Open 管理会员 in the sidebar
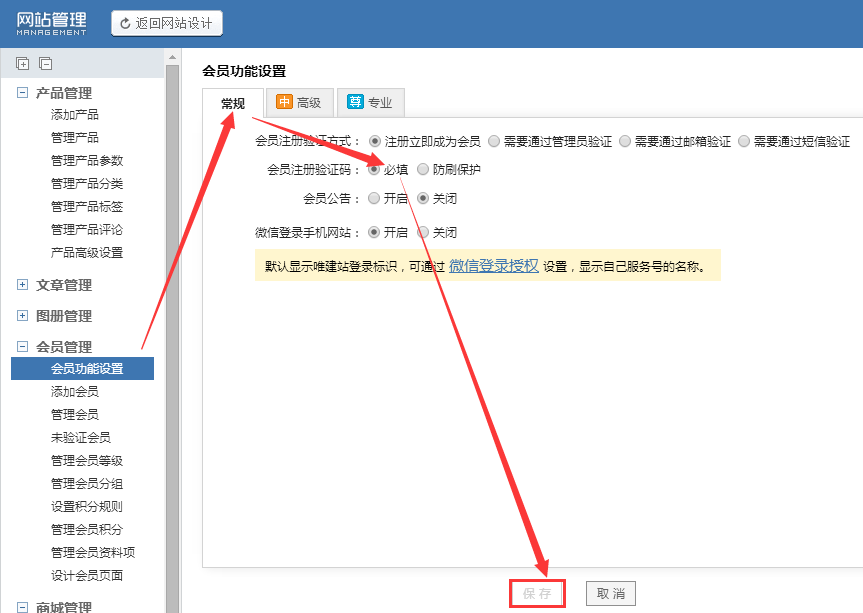The width and height of the screenshot is (863, 613). [75, 414]
